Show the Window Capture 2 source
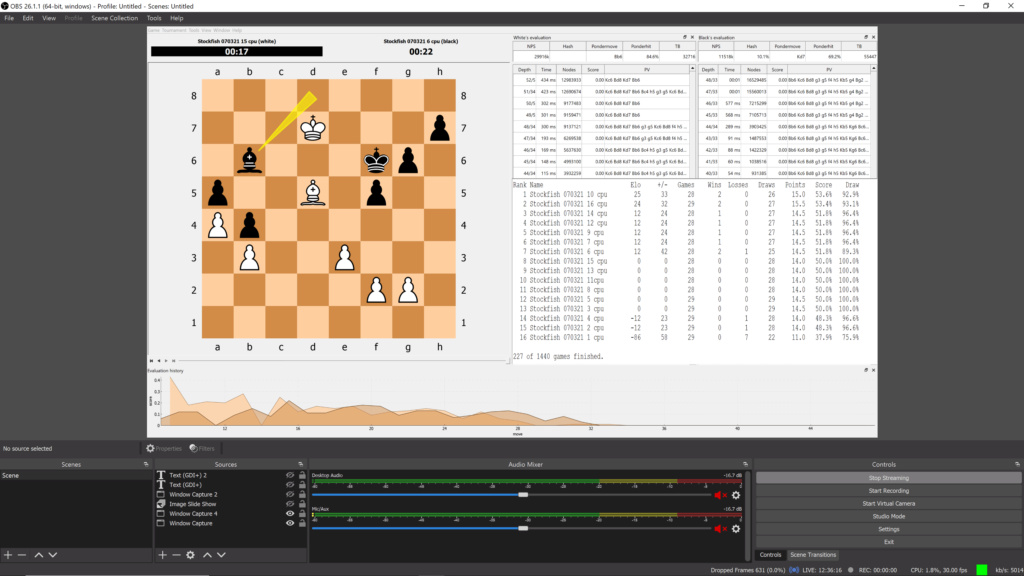 pyautogui.click(x=290, y=494)
